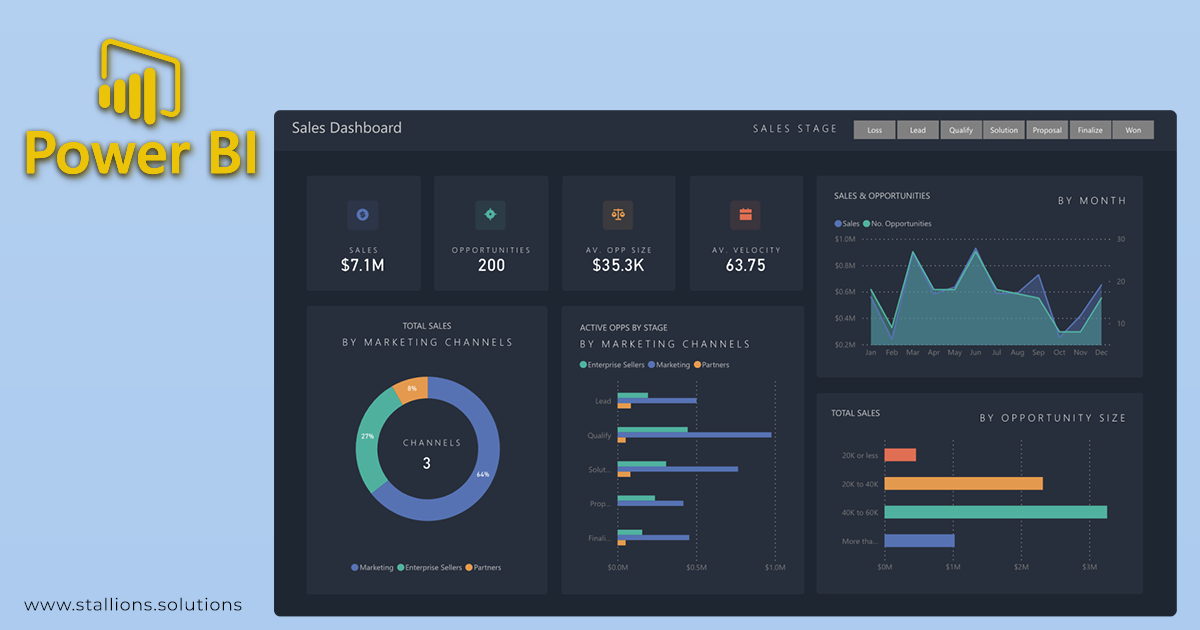Click the 'BY MONTH' heading

(1092, 201)
